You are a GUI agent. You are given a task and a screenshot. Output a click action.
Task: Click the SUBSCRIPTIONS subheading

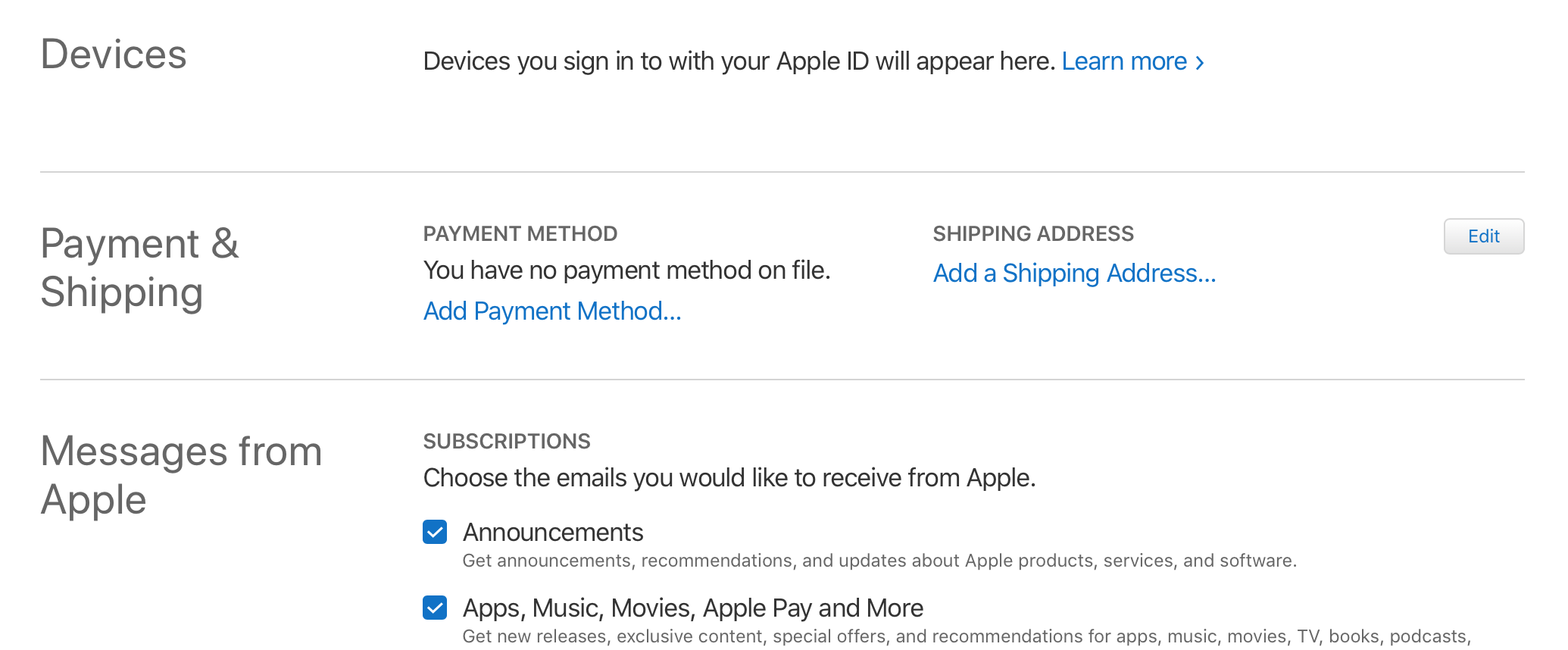point(507,441)
